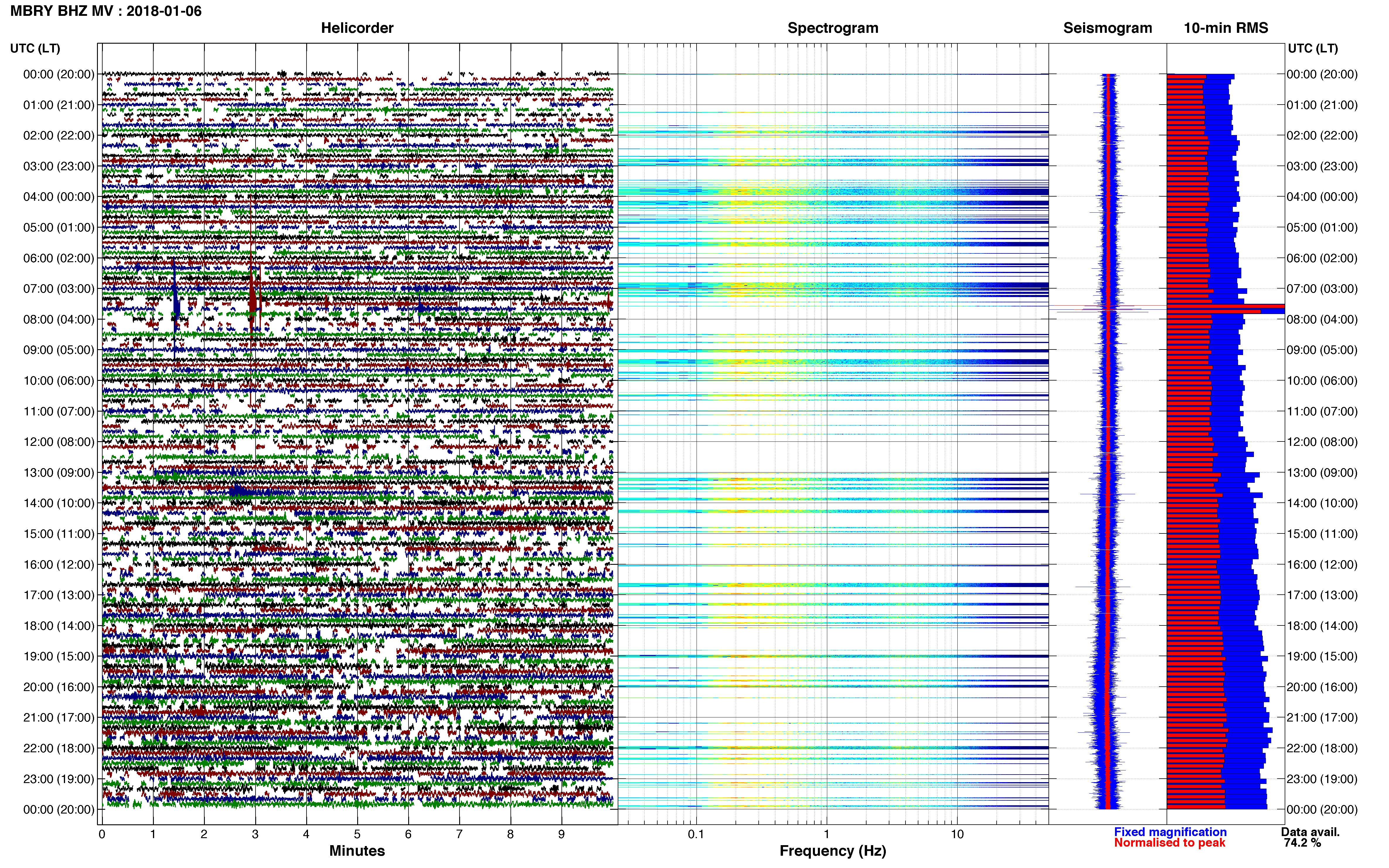Click the Minutes axis label
Image resolution: width=1389 pixels, height=868 pixels.
coord(357,850)
